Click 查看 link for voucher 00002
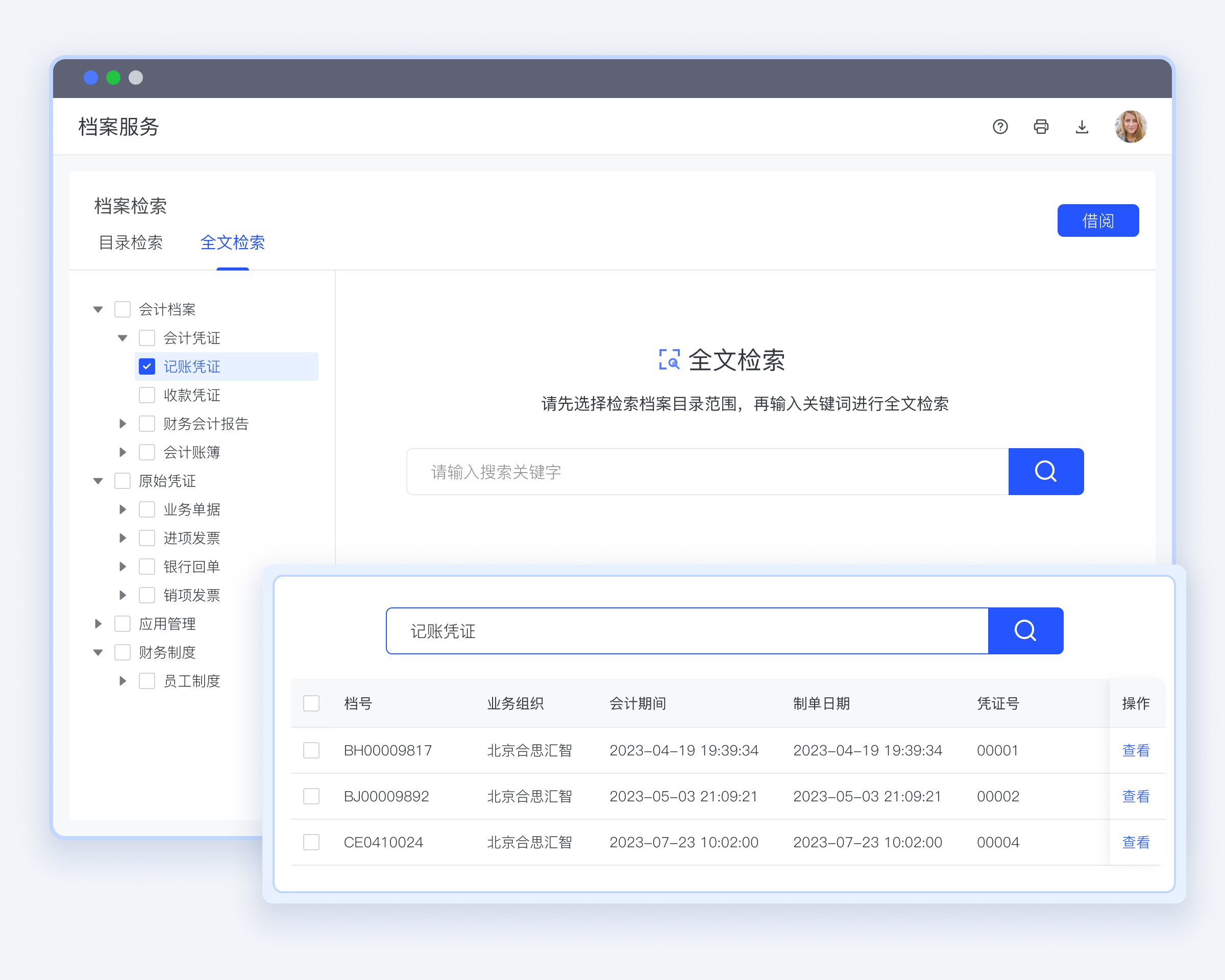The image size is (1225, 980). click(x=1135, y=796)
